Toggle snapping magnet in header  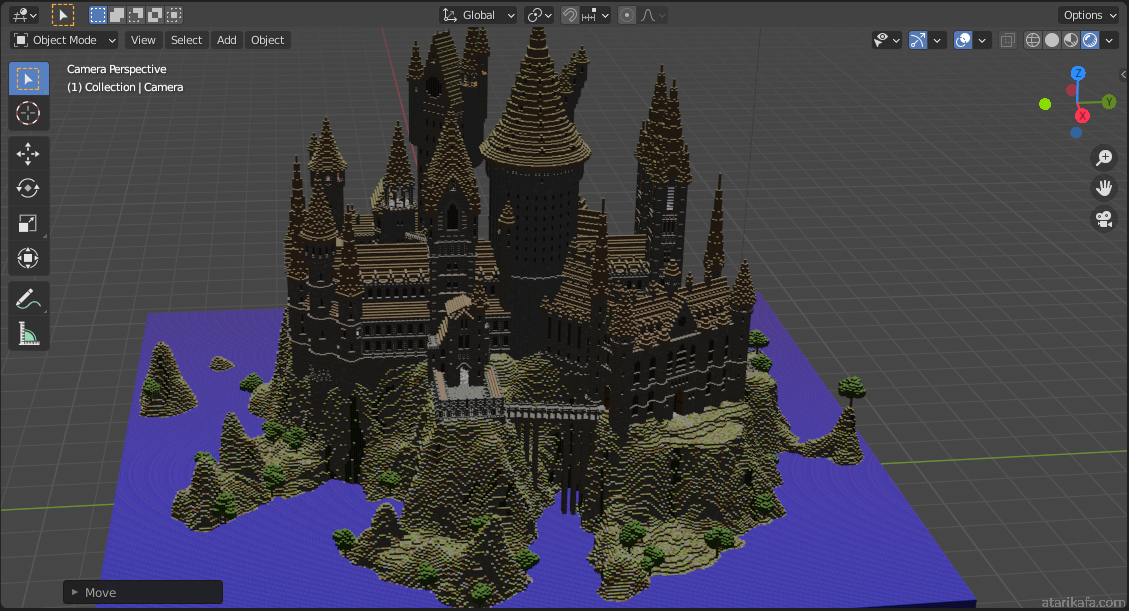coord(570,15)
